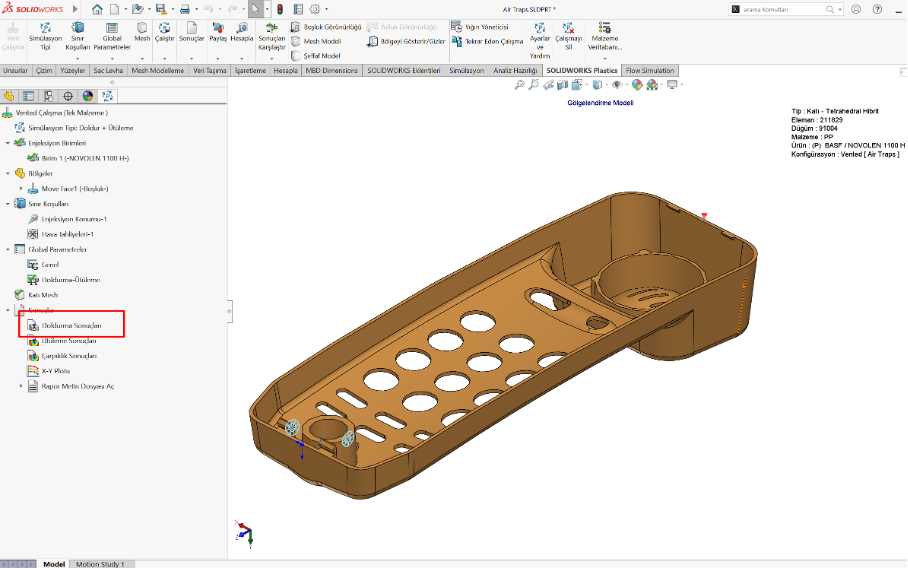Open DisplayManager color ball tab
Image resolution: width=908 pixels, height=568 pixels.
pos(87,96)
